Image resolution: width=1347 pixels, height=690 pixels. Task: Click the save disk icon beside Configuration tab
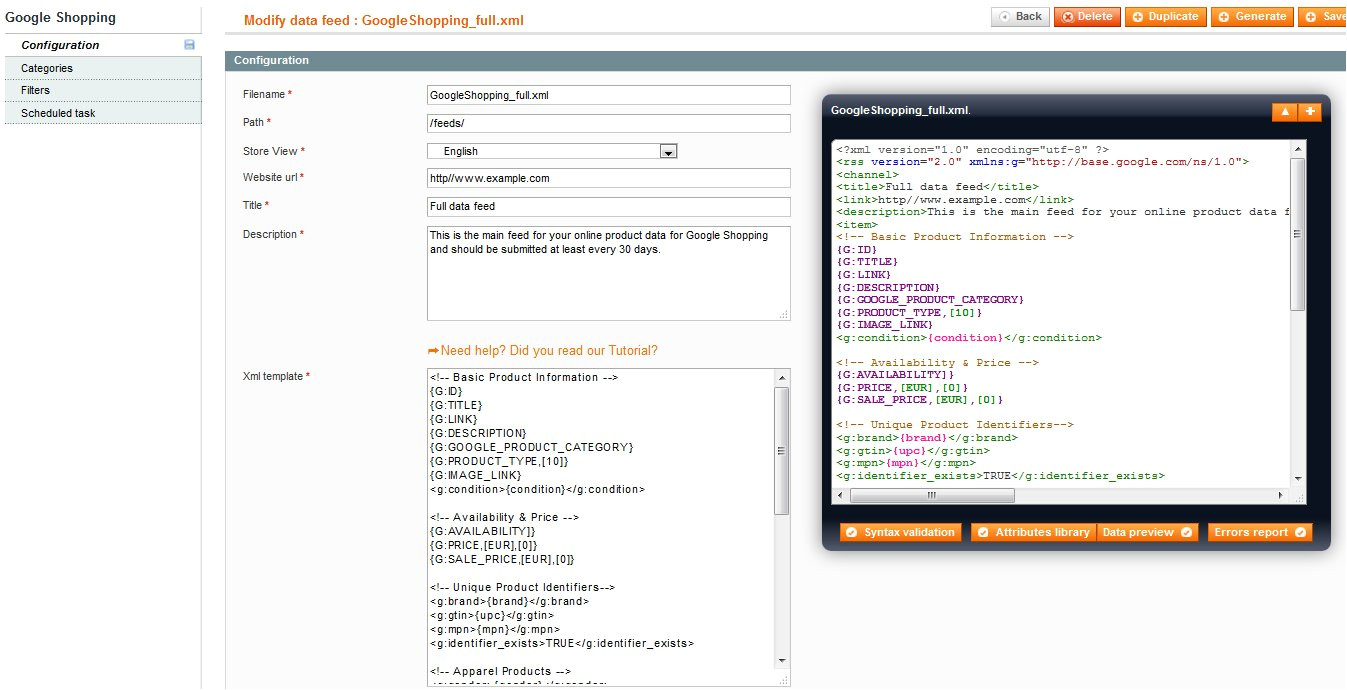pos(189,45)
